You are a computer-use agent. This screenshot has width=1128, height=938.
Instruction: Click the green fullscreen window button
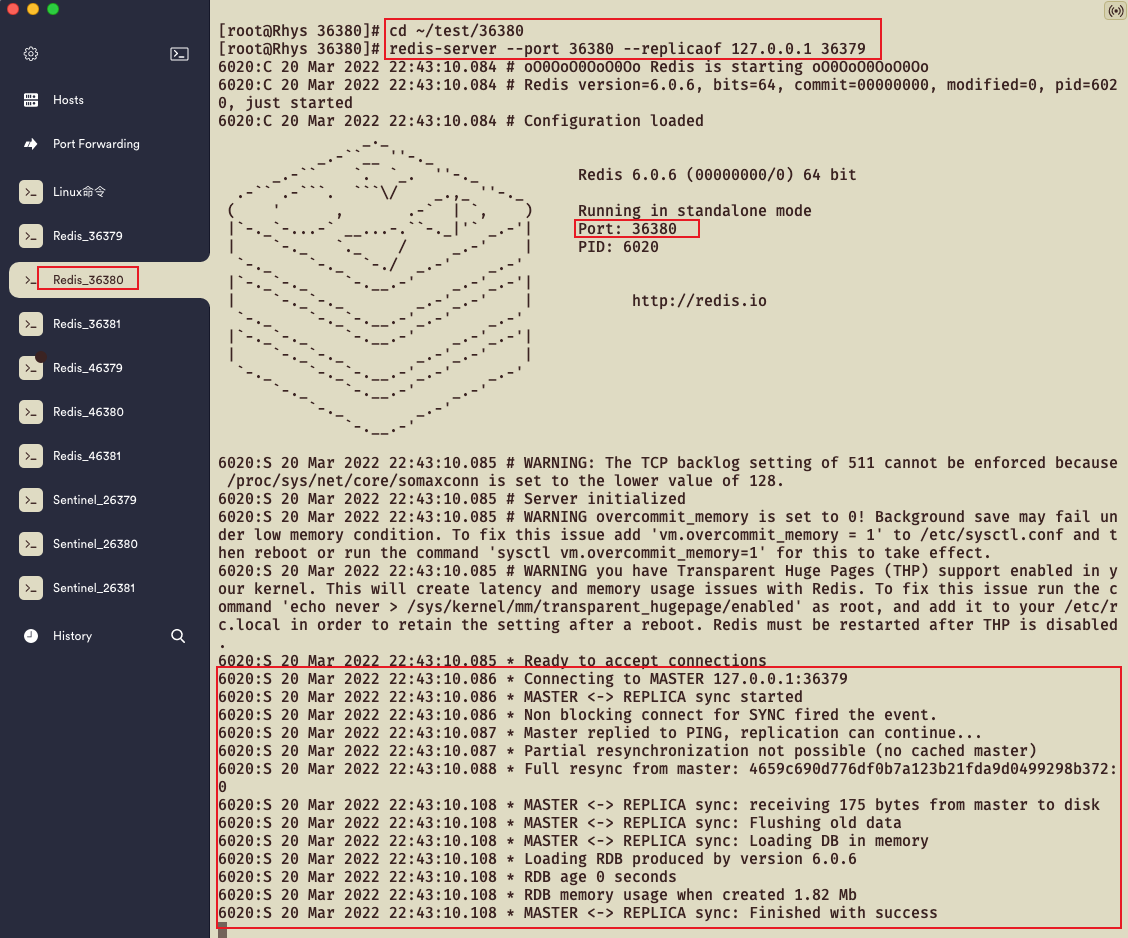(53, 9)
